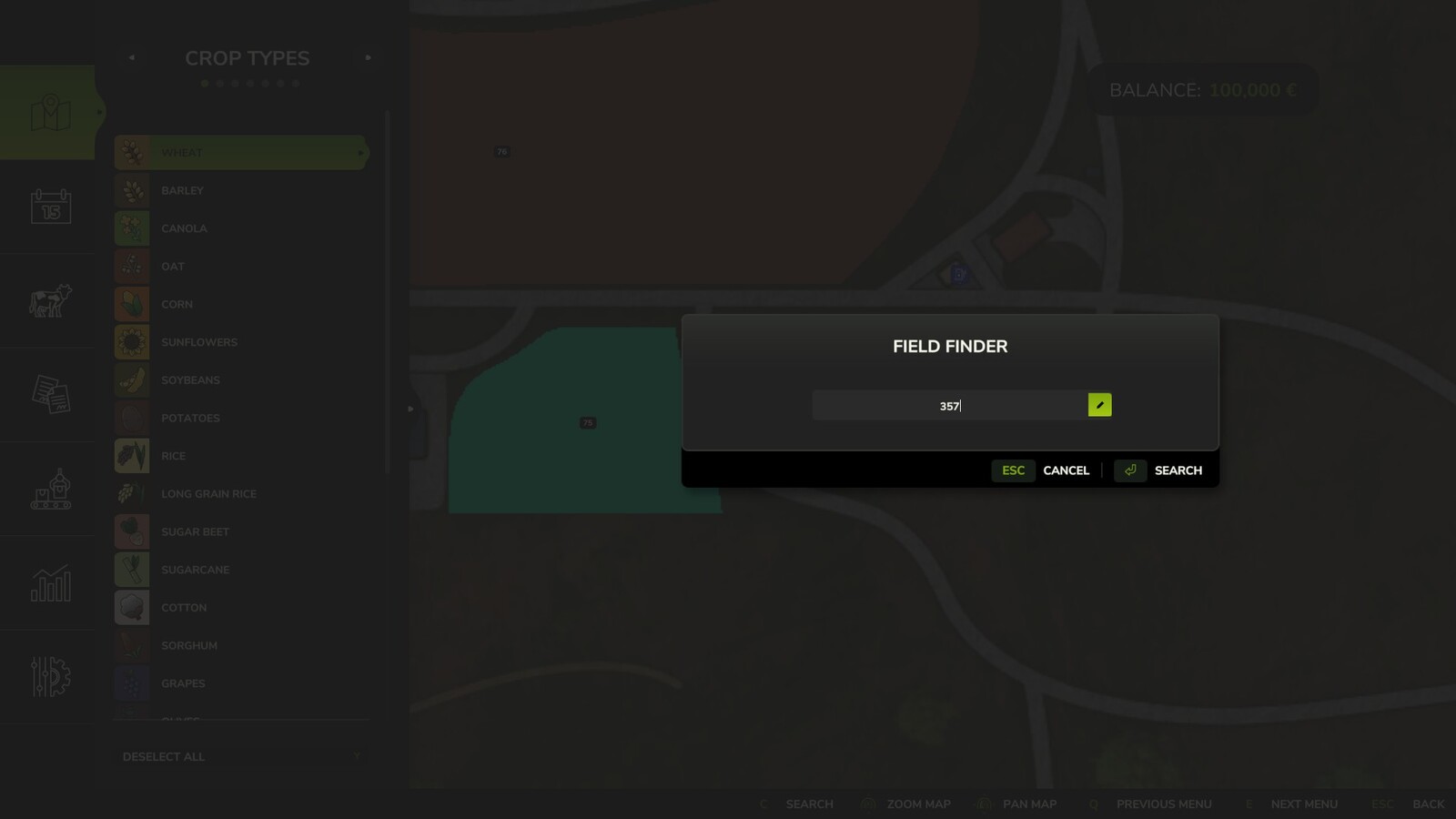Screen dimensions: 1456x819
Task: Click the Field Finder number input field
Action: (950, 405)
